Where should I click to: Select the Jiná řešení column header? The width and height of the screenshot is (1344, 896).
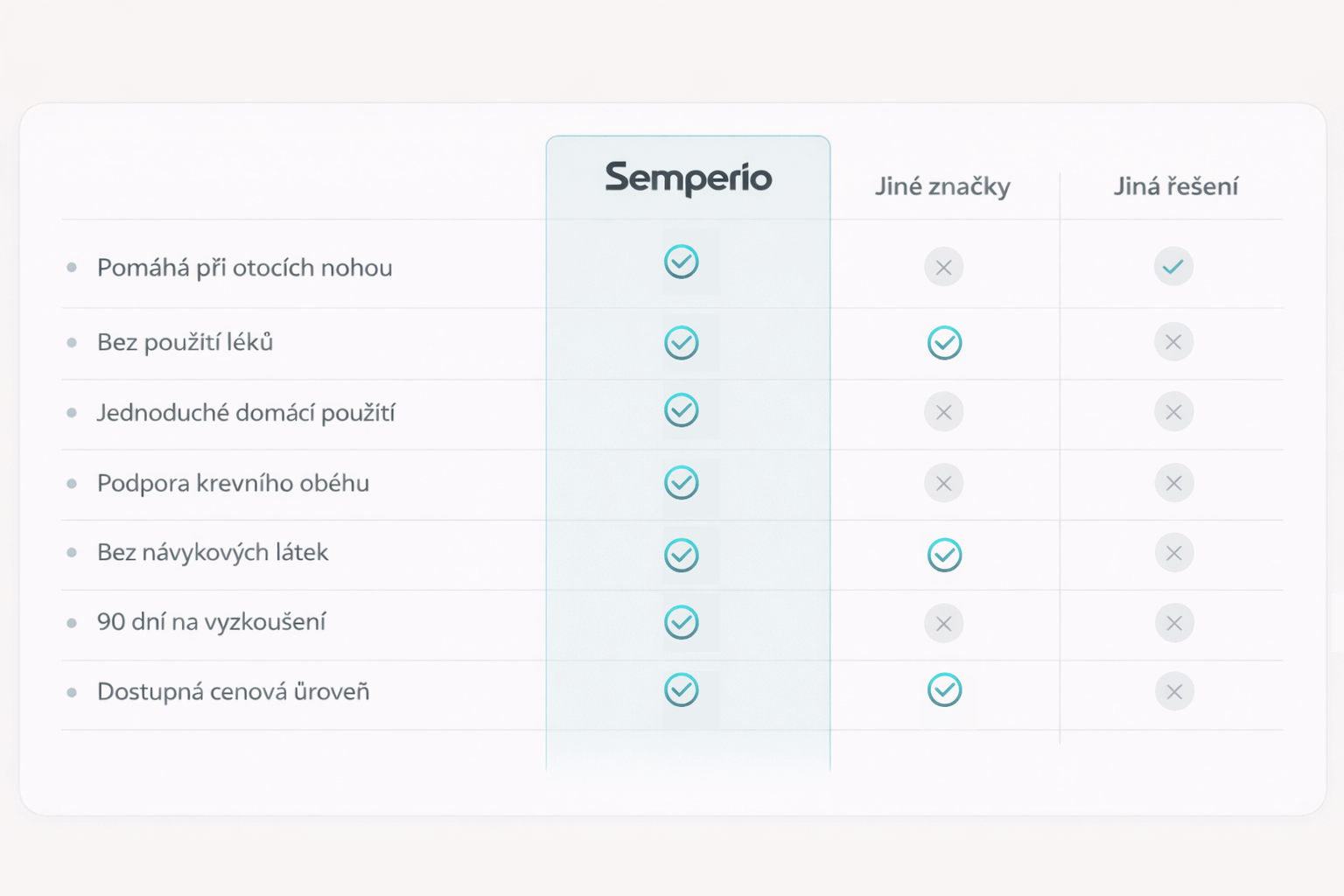(x=1175, y=186)
